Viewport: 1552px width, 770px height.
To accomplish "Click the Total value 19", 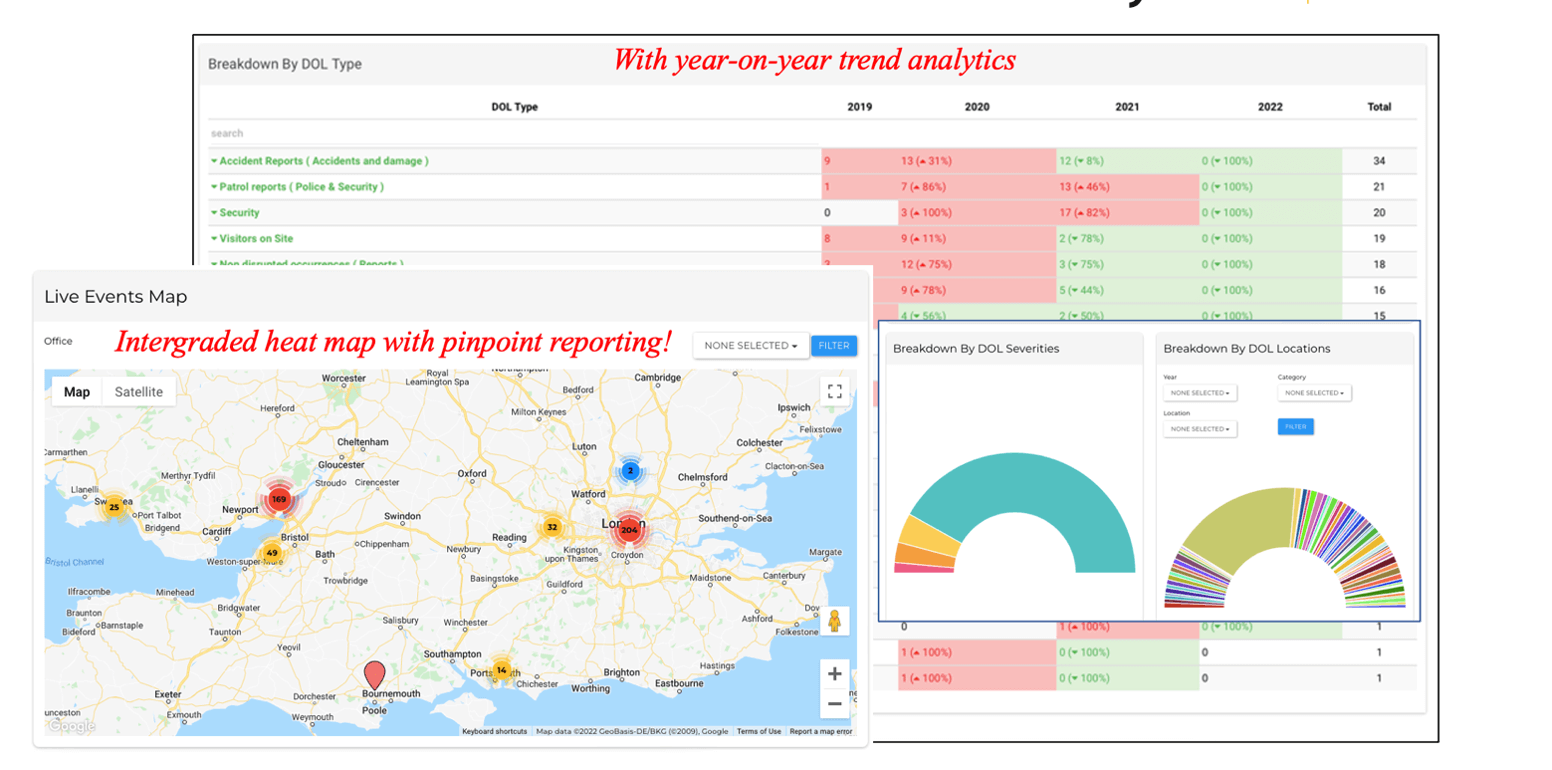I will 1379,238.
